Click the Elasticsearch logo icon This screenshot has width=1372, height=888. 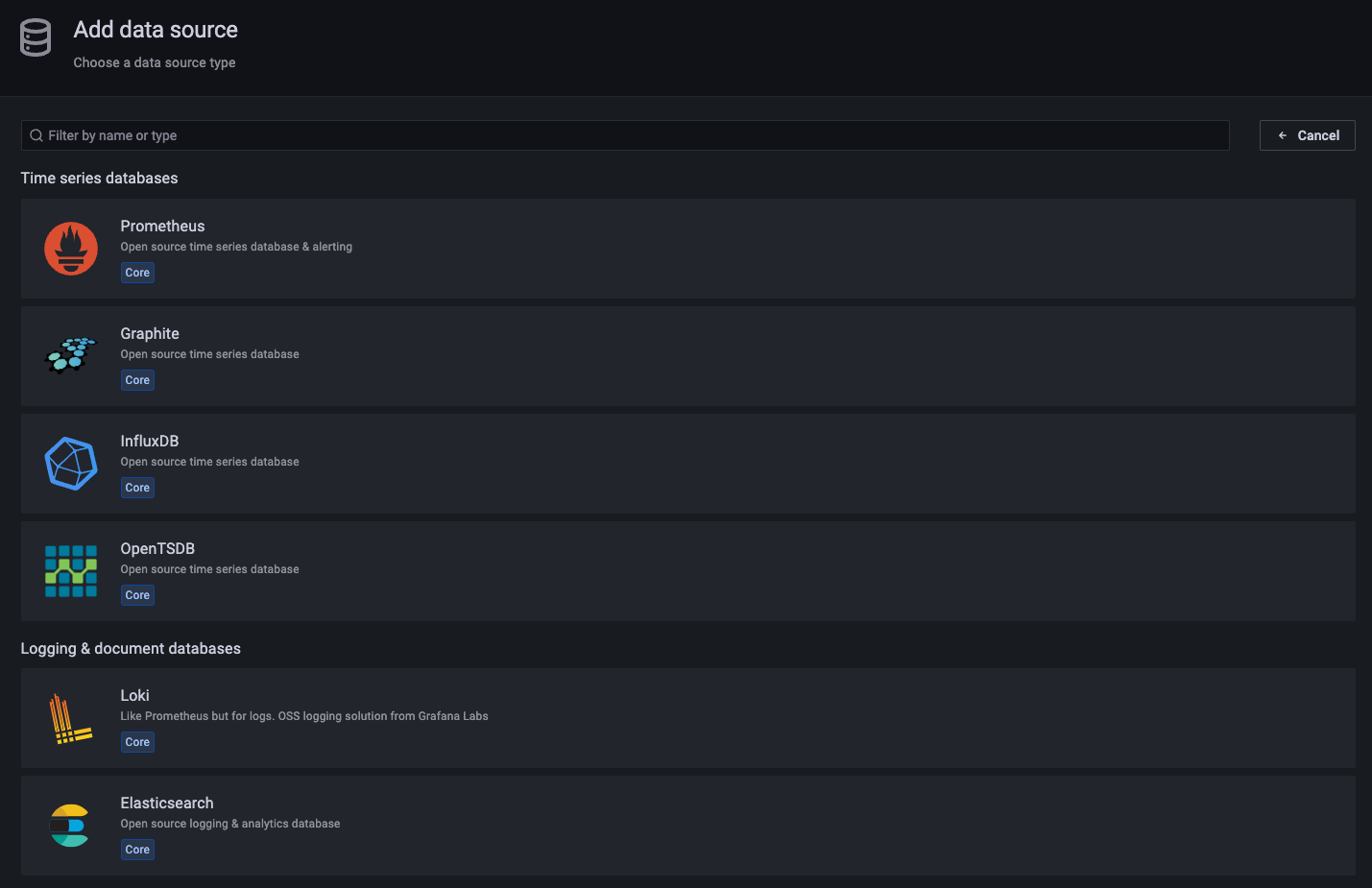coord(69,826)
